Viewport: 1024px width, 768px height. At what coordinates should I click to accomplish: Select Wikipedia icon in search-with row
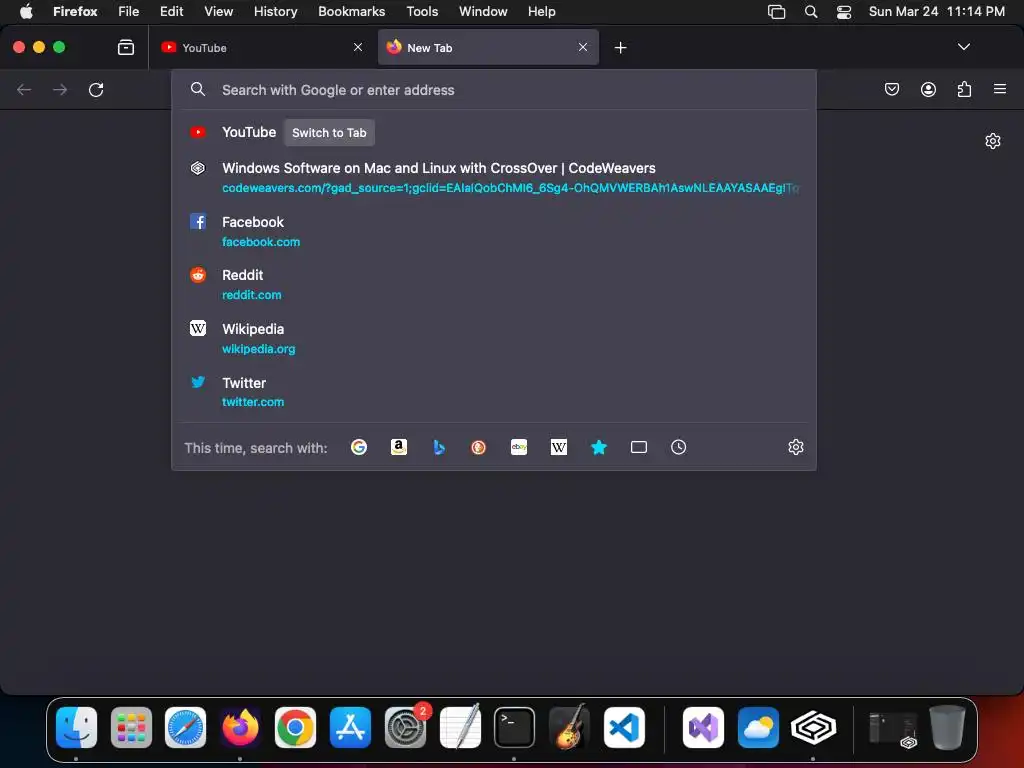pyautogui.click(x=559, y=447)
